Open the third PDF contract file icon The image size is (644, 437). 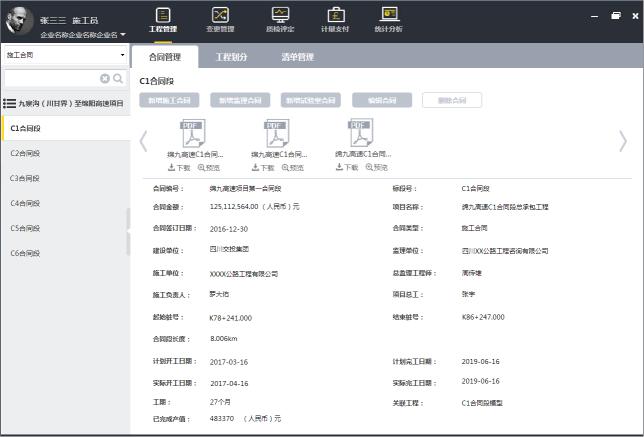point(361,132)
